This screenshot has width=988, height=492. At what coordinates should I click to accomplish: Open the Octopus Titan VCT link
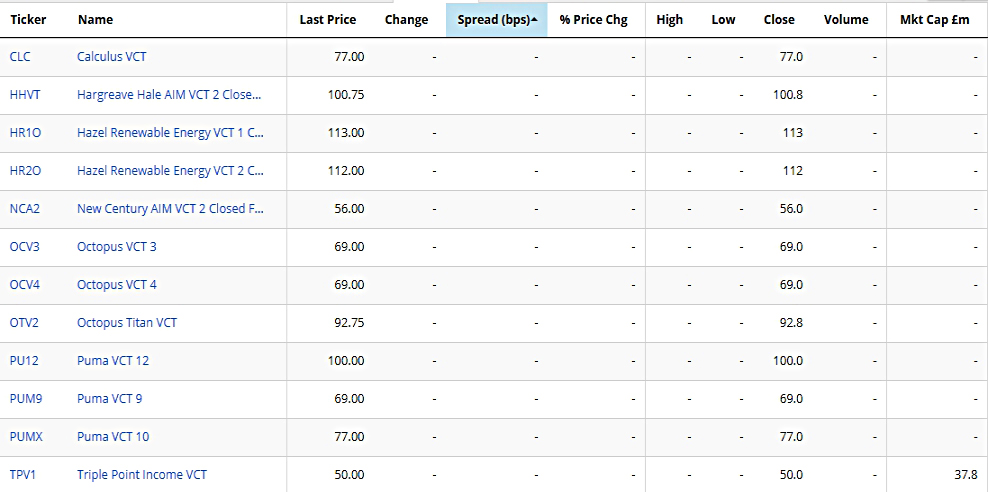(127, 323)
